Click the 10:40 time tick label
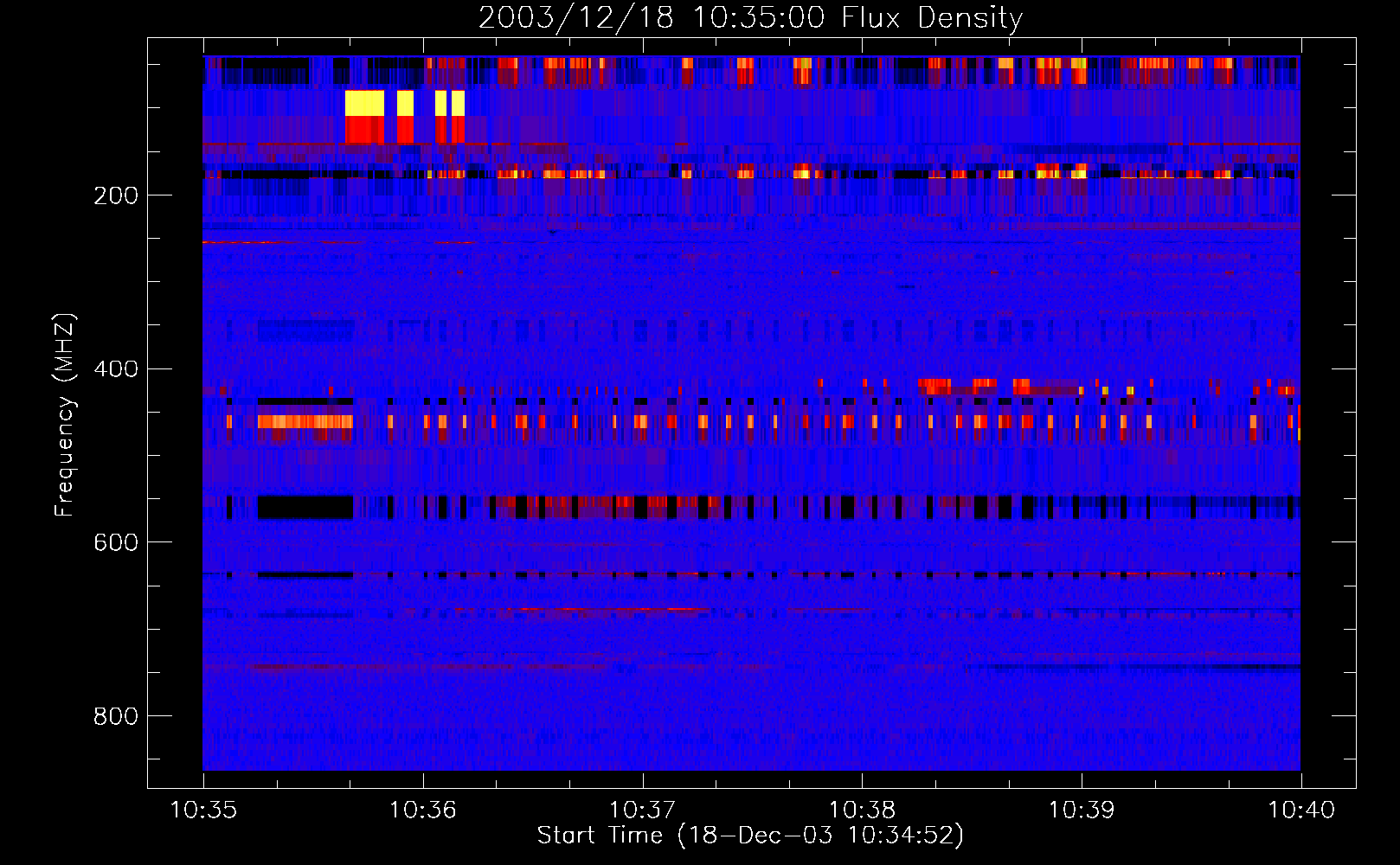The image size is (1400, 865). point(1301,810)
